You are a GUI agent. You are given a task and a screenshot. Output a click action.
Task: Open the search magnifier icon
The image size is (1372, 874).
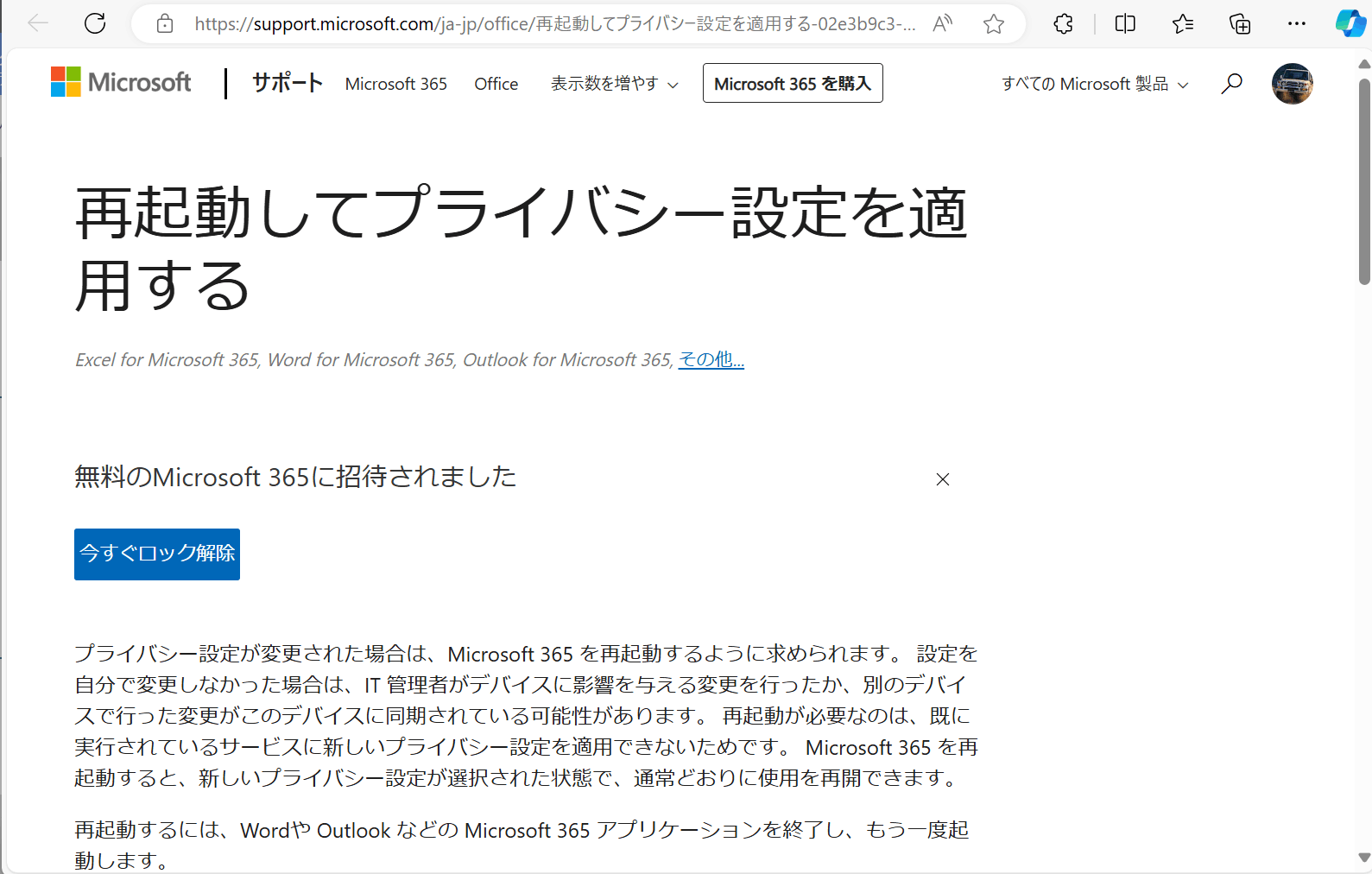point(1232,84)
